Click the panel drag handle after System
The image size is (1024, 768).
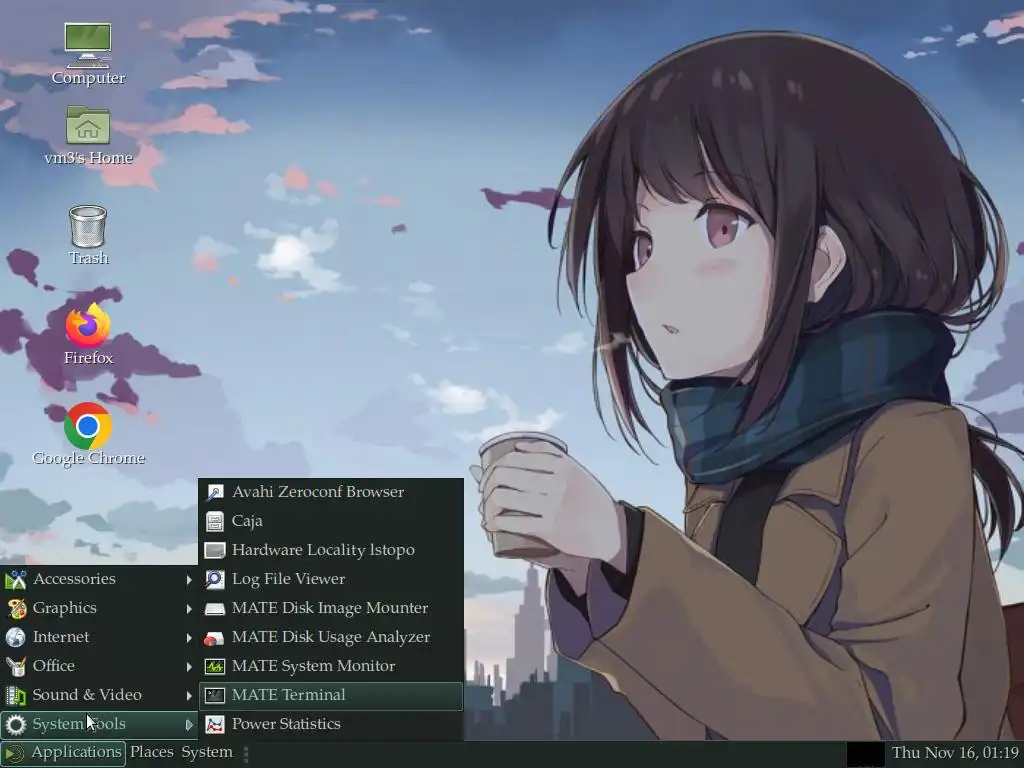pyautogui.click(x=246, y=754)
